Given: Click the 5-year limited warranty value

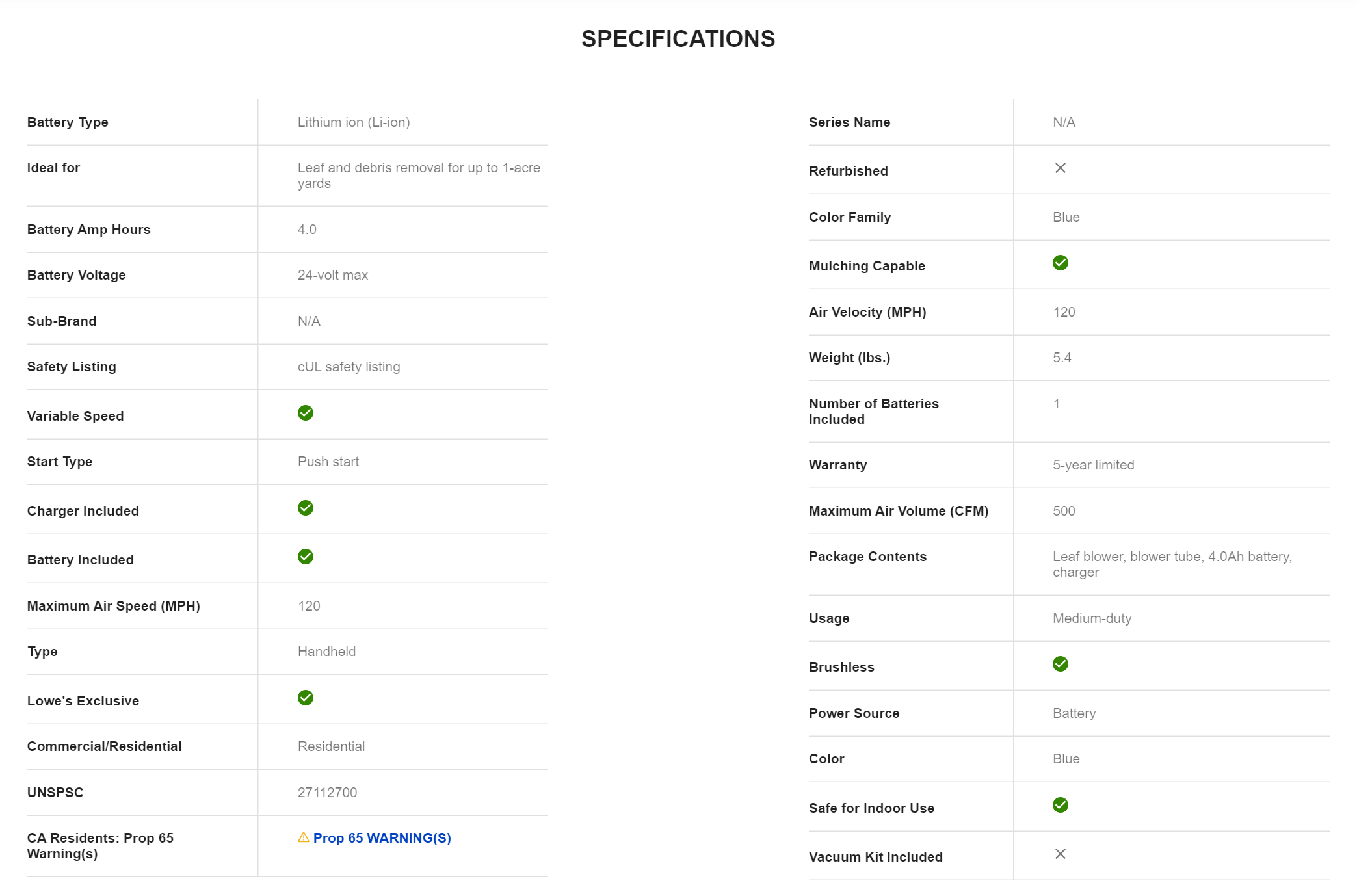Looking at the screenshot, I should point(1093,465).
